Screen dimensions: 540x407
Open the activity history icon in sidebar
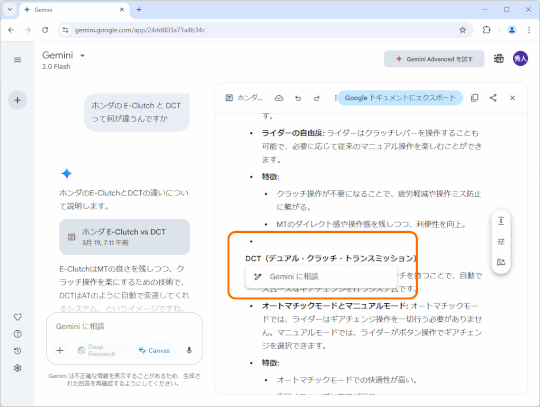pyautogui.click(x=18, y=351)
